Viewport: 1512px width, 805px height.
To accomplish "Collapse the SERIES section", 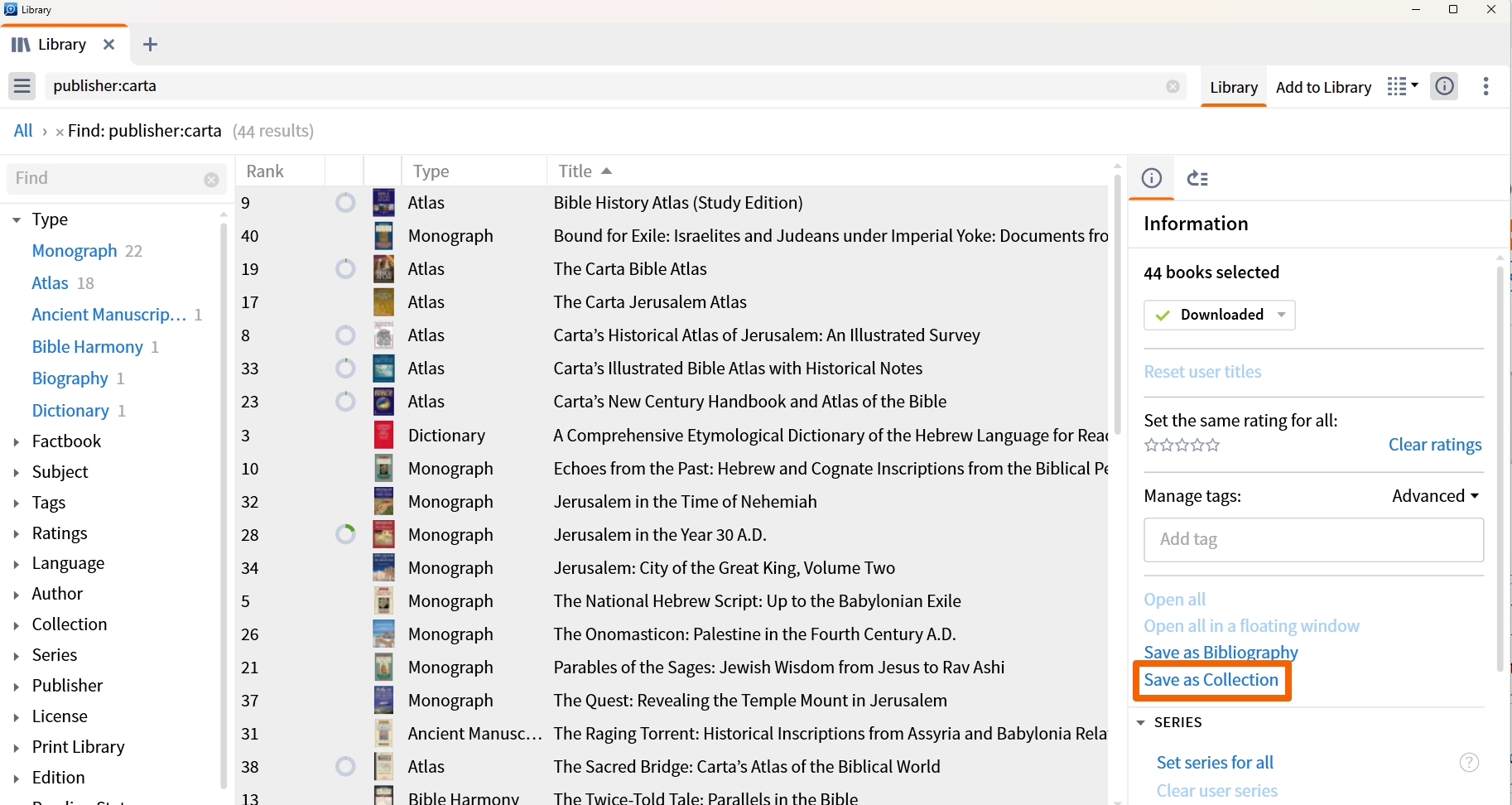I will click(1141, 723).
